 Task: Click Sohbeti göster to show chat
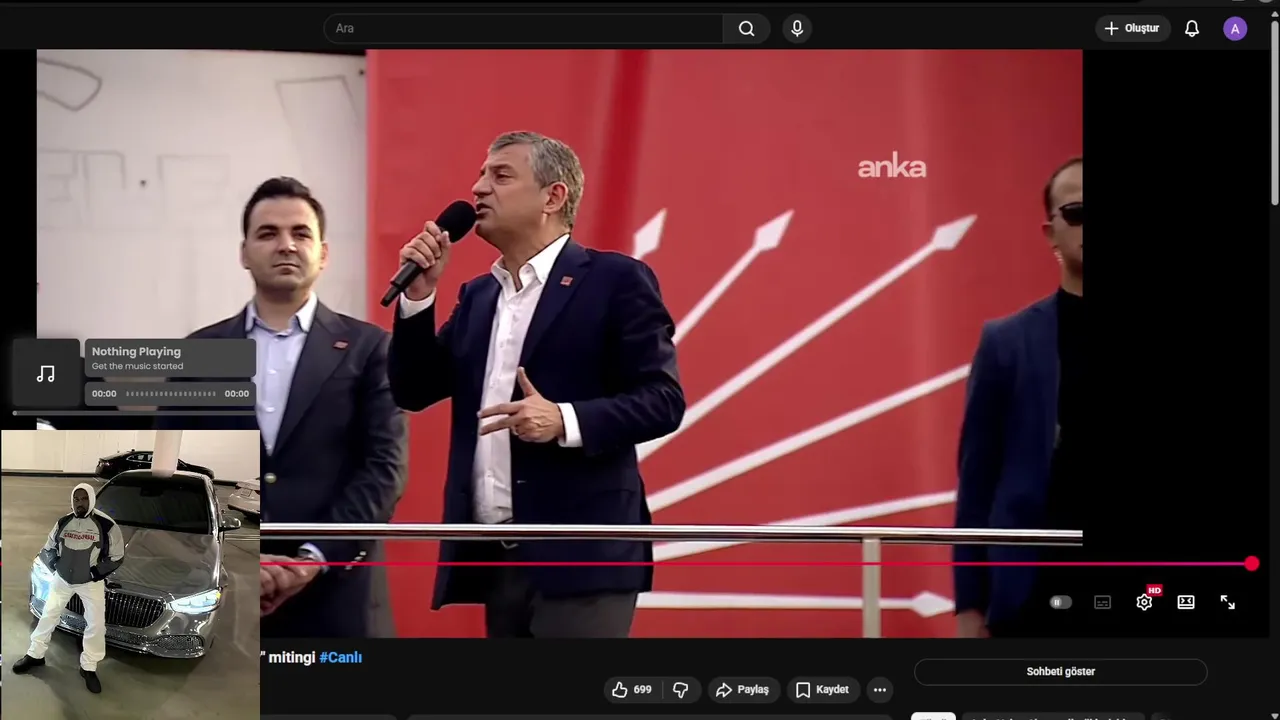point(1060,672)
